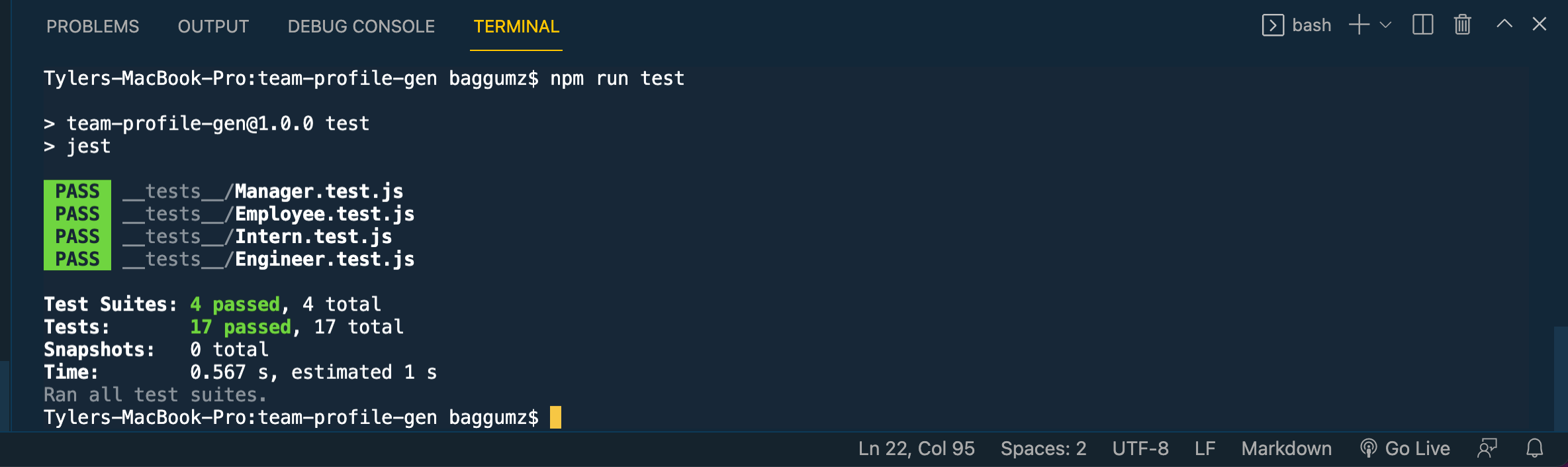The image size is (1568, 467).
Task: Click the Go Live button
Action: 1405,448
